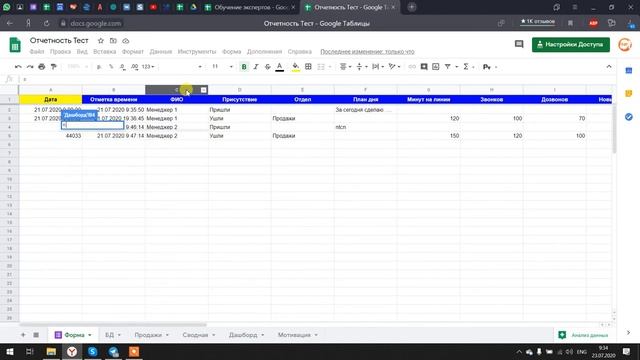
Task: Apply currency format with the ruble icon
Action: pyautogui.click(x=99, y=67)
